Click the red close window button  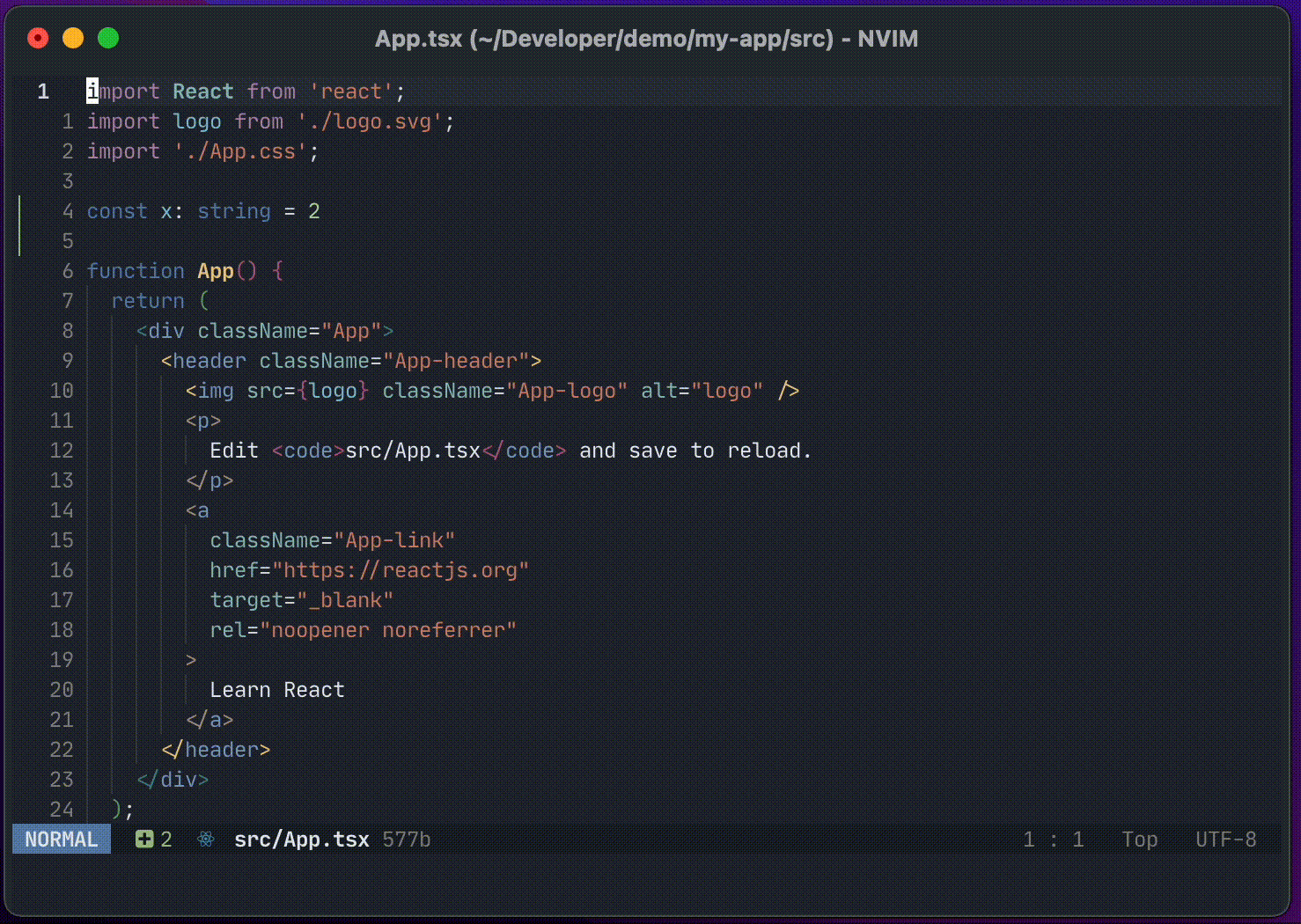coord(38,38)
